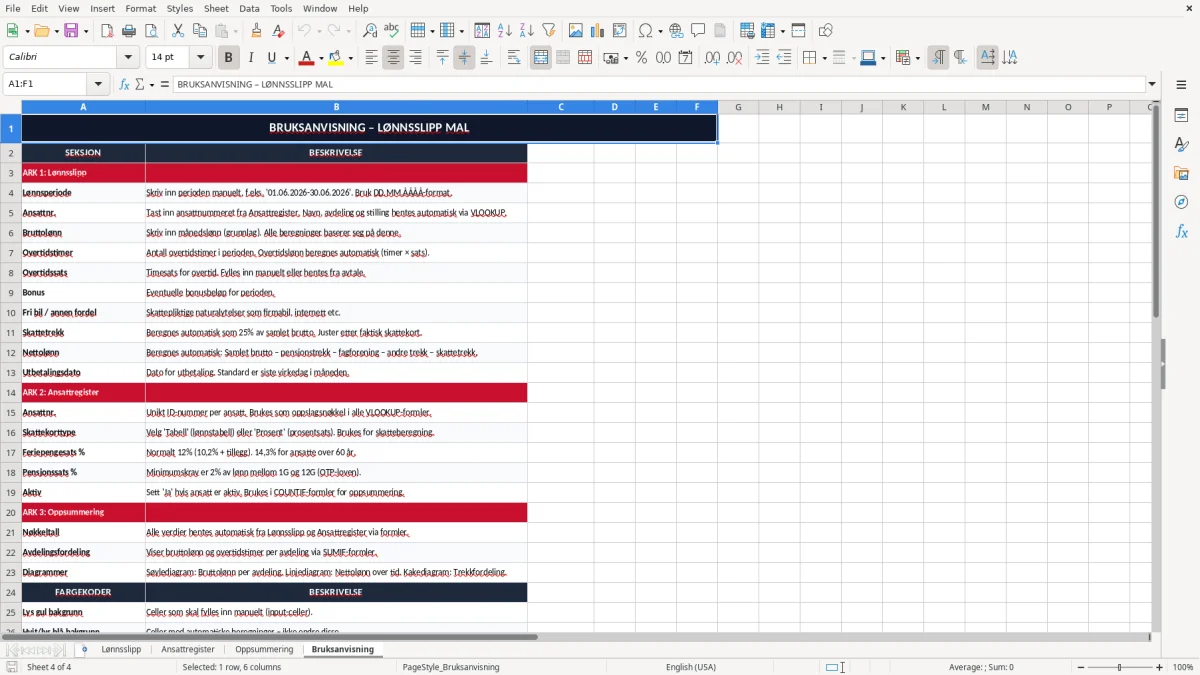
Task: Open sidebar Gallery panel icon
Action: coord(1181,174)
